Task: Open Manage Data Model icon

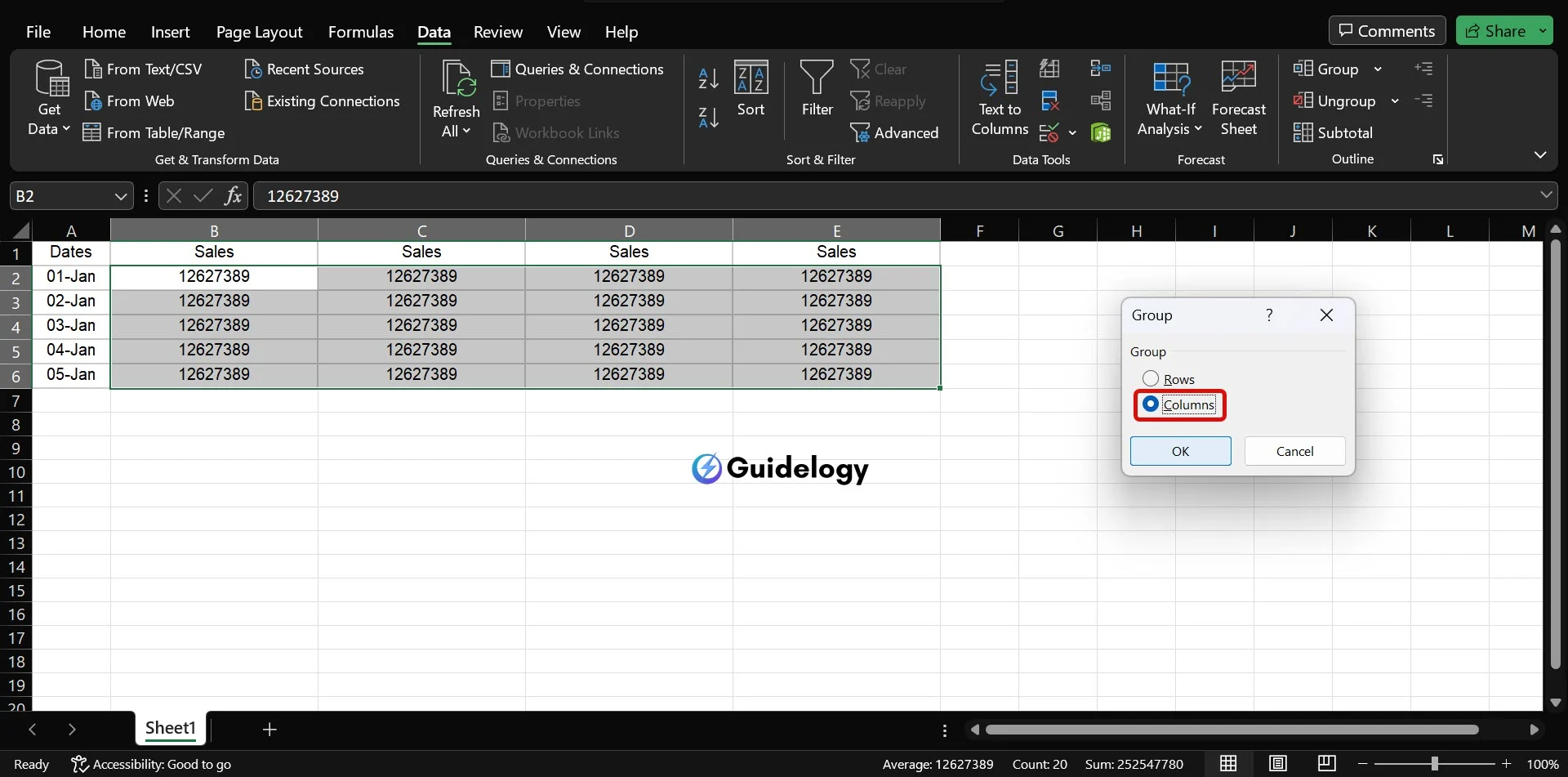Action: (x=1101, y=132)
